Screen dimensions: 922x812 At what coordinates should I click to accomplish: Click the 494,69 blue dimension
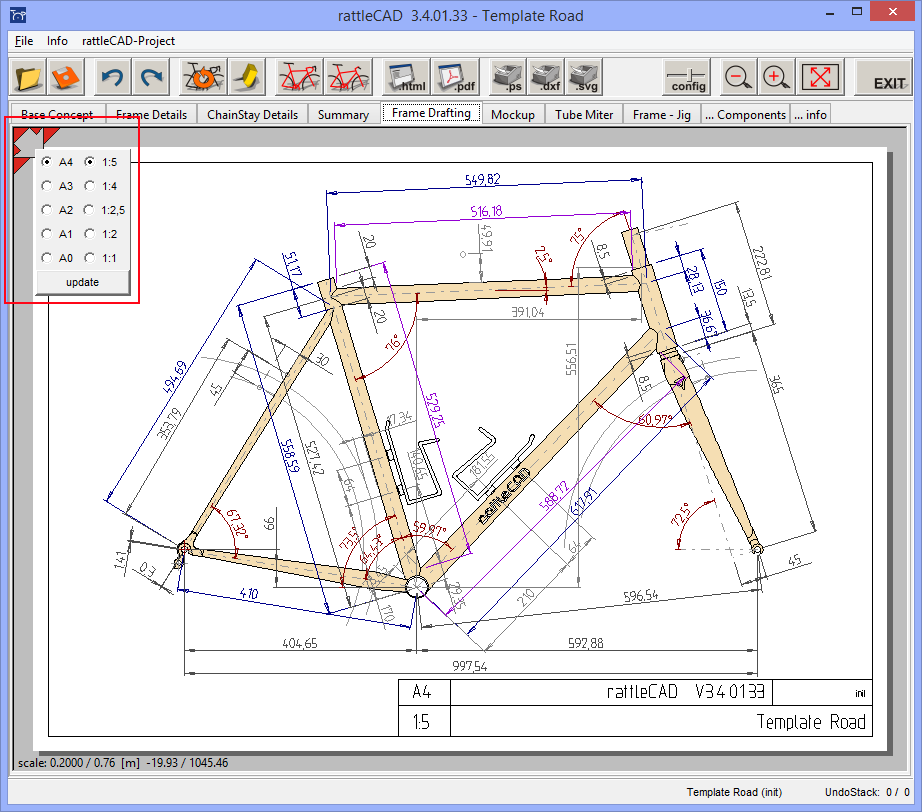click(174, 377)
